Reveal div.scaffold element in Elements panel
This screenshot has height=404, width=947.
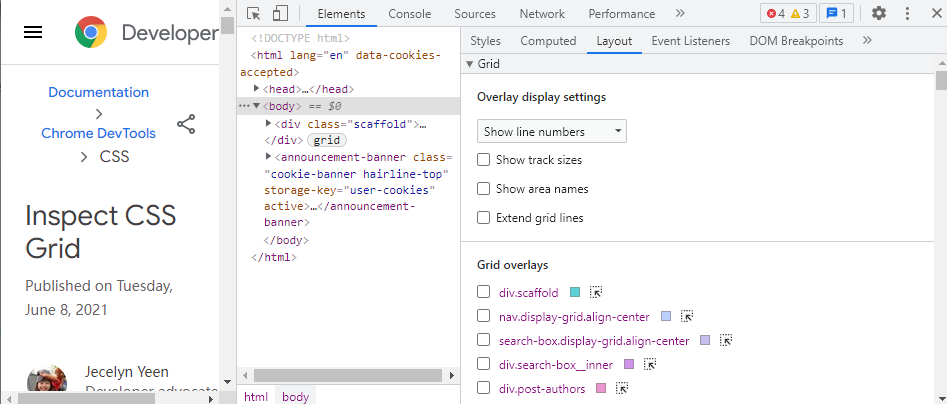pyautogui.click(x=596, y=292)
